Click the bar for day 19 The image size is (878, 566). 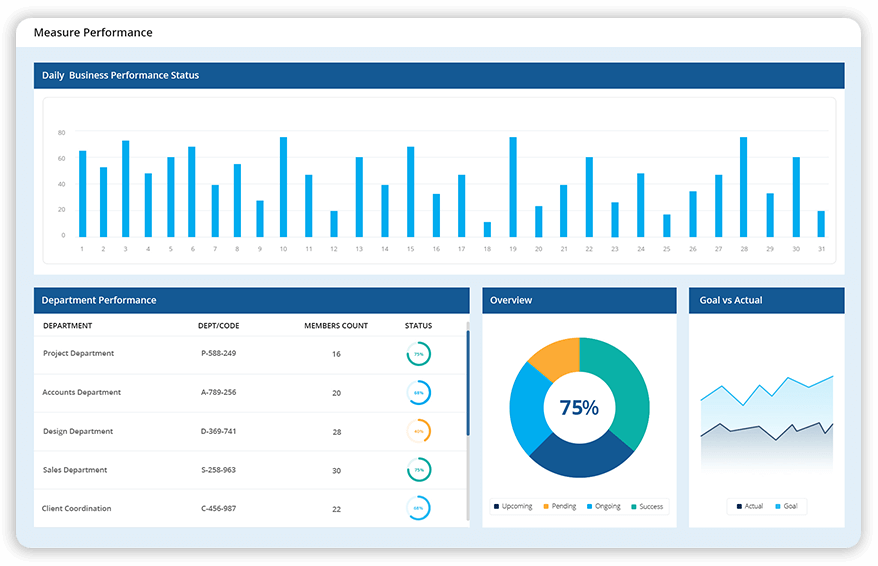[x=513, y=186]
